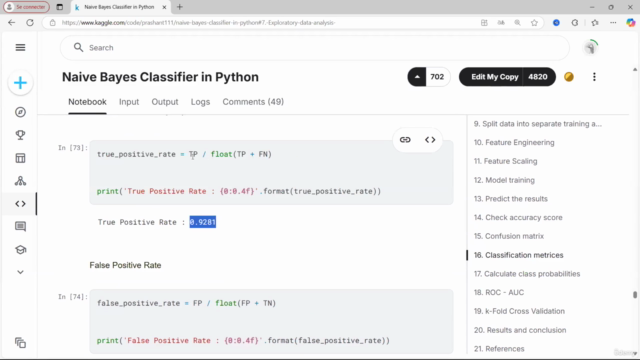Click the False Positive Rate heading
Image resolution: width=640 pixels, height=360 pixels.
click(x=125, y=265)
